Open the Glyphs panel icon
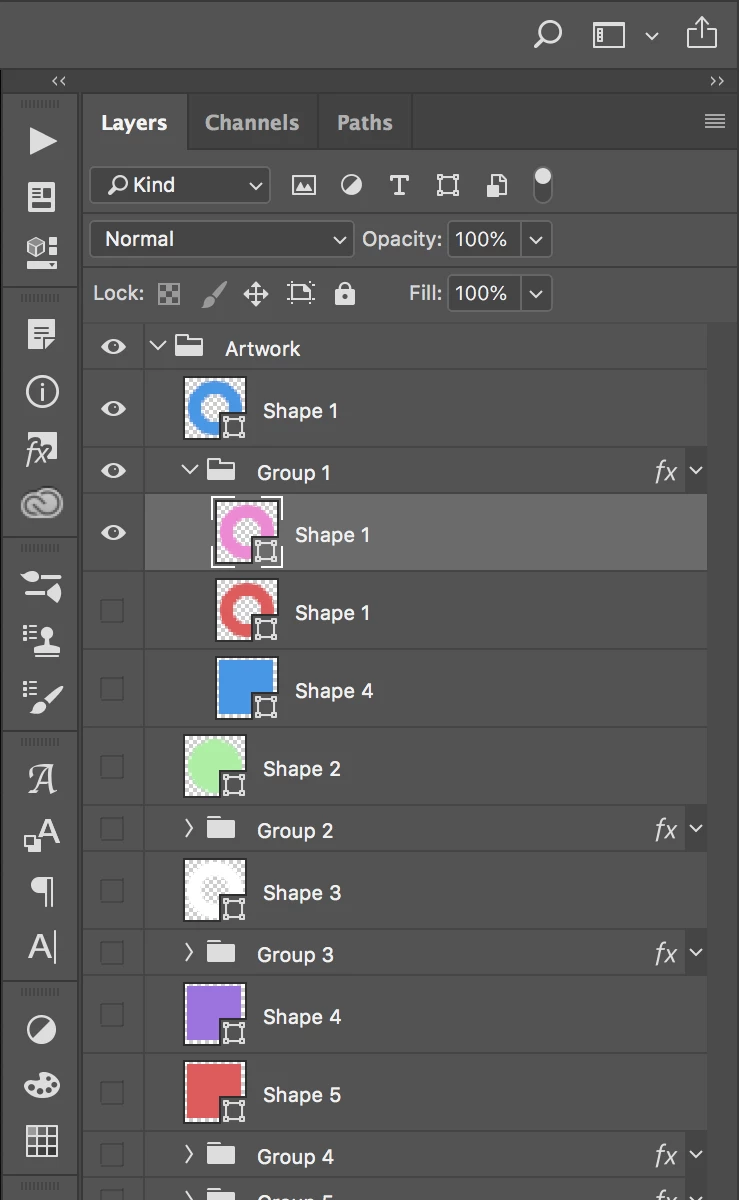The height and width of the screenshot is (1200, 739). click(x=42, y=779)
